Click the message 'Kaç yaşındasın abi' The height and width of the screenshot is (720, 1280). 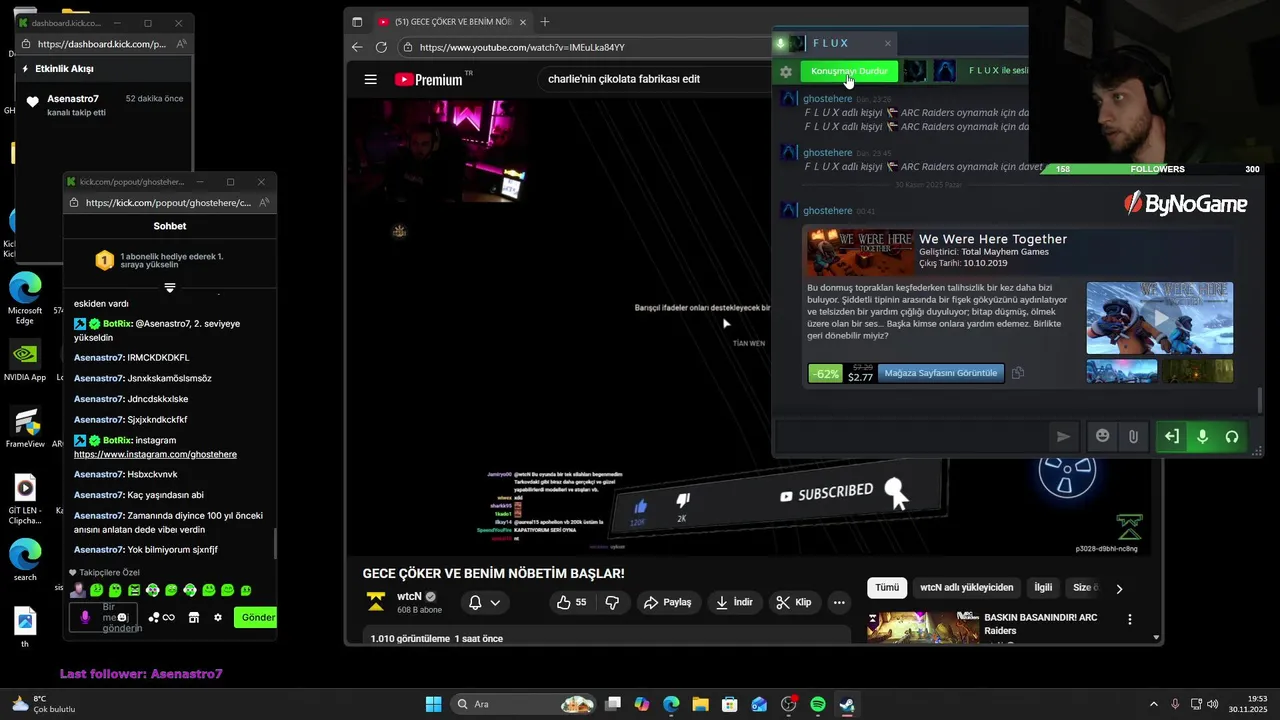point(166,495)
